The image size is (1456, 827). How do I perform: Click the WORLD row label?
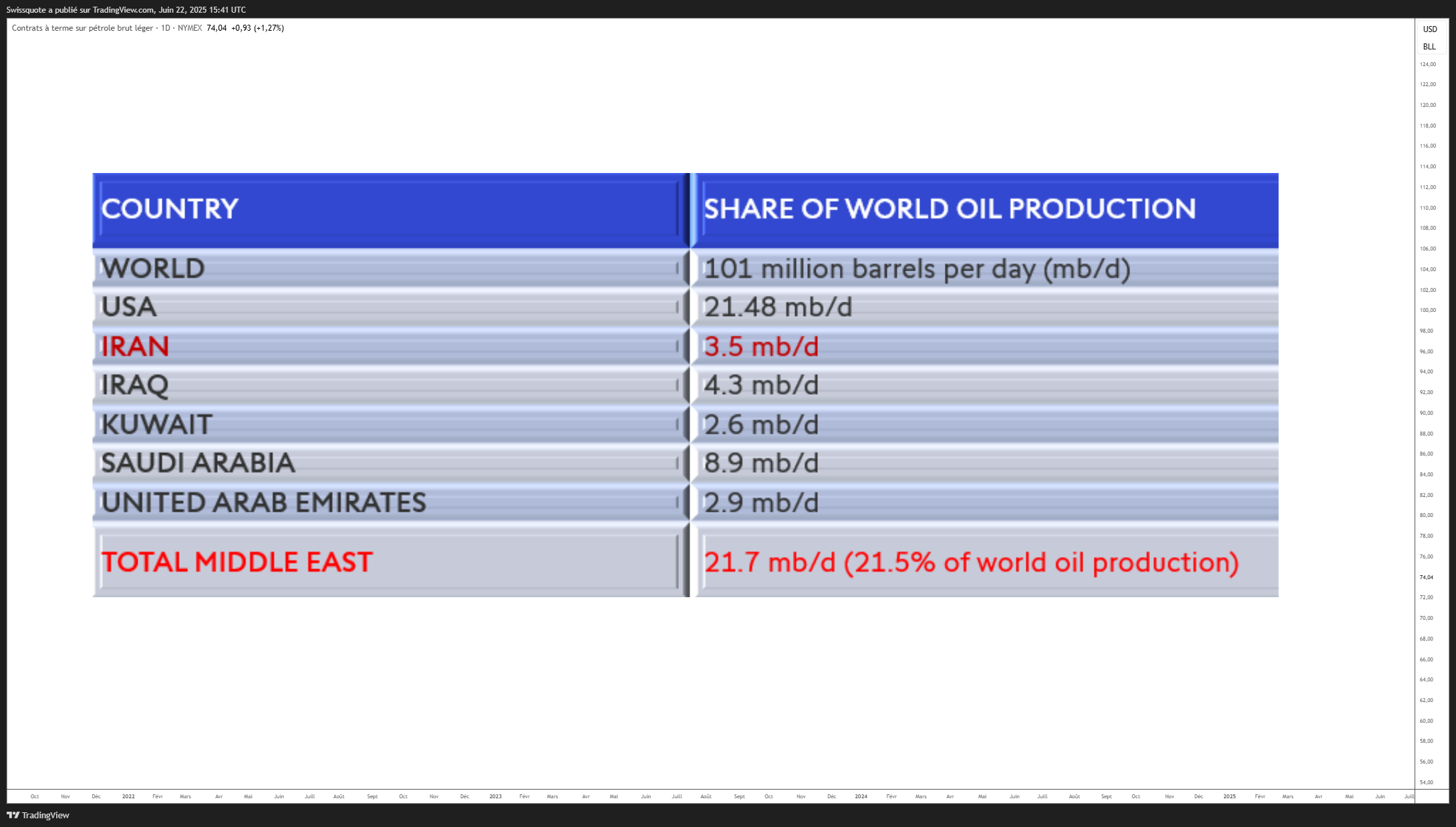click(153, 269)
